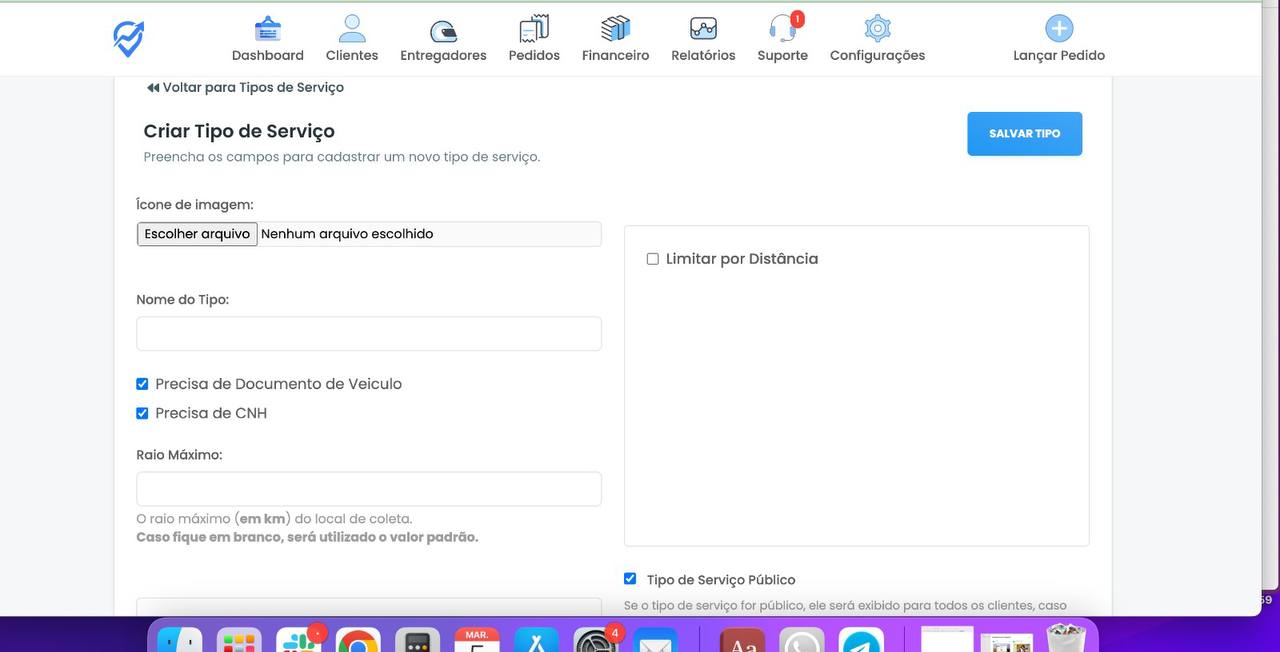View Pedidos using the receipt icon

pyautogui.click(x=533, y=27)
